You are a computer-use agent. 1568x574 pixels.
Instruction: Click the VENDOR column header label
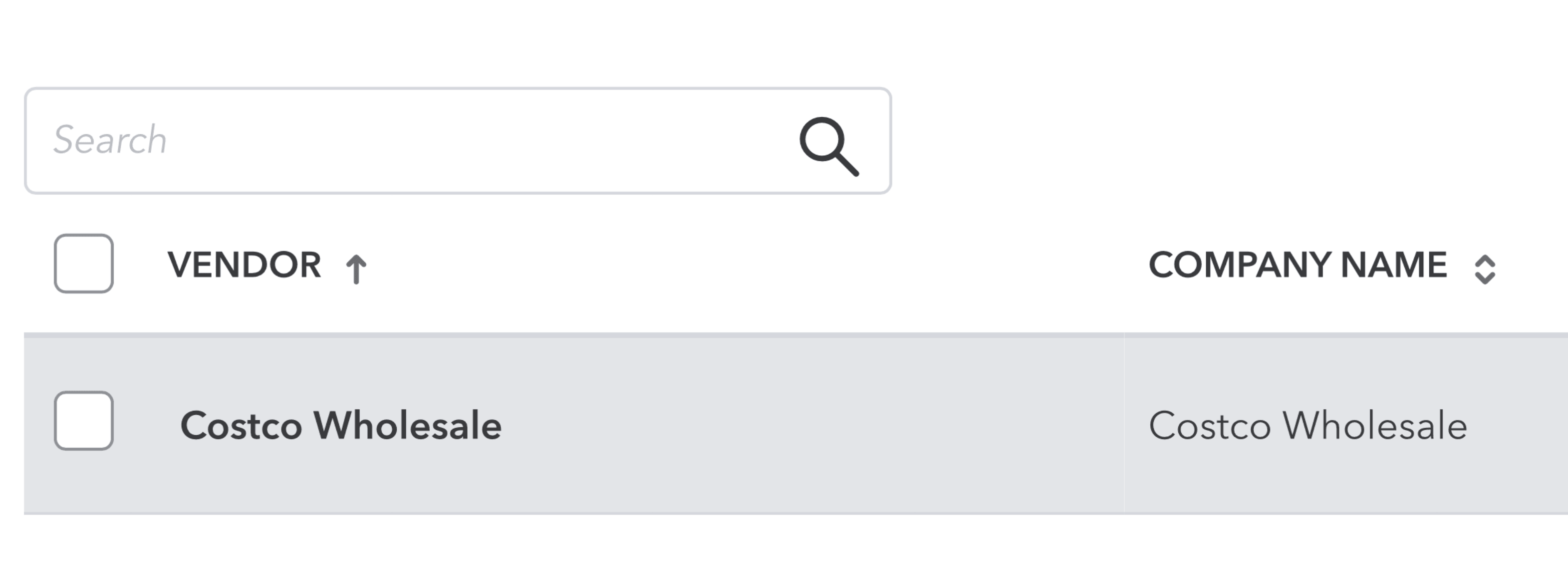pyautogui.click(x=244, y=265)
